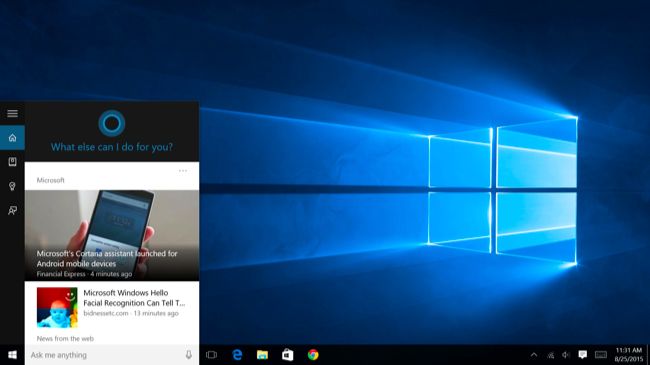This screenshot has width=650, height=365.
Task: Click the Windows Hello article thumbnail
Action: [57, 307]
